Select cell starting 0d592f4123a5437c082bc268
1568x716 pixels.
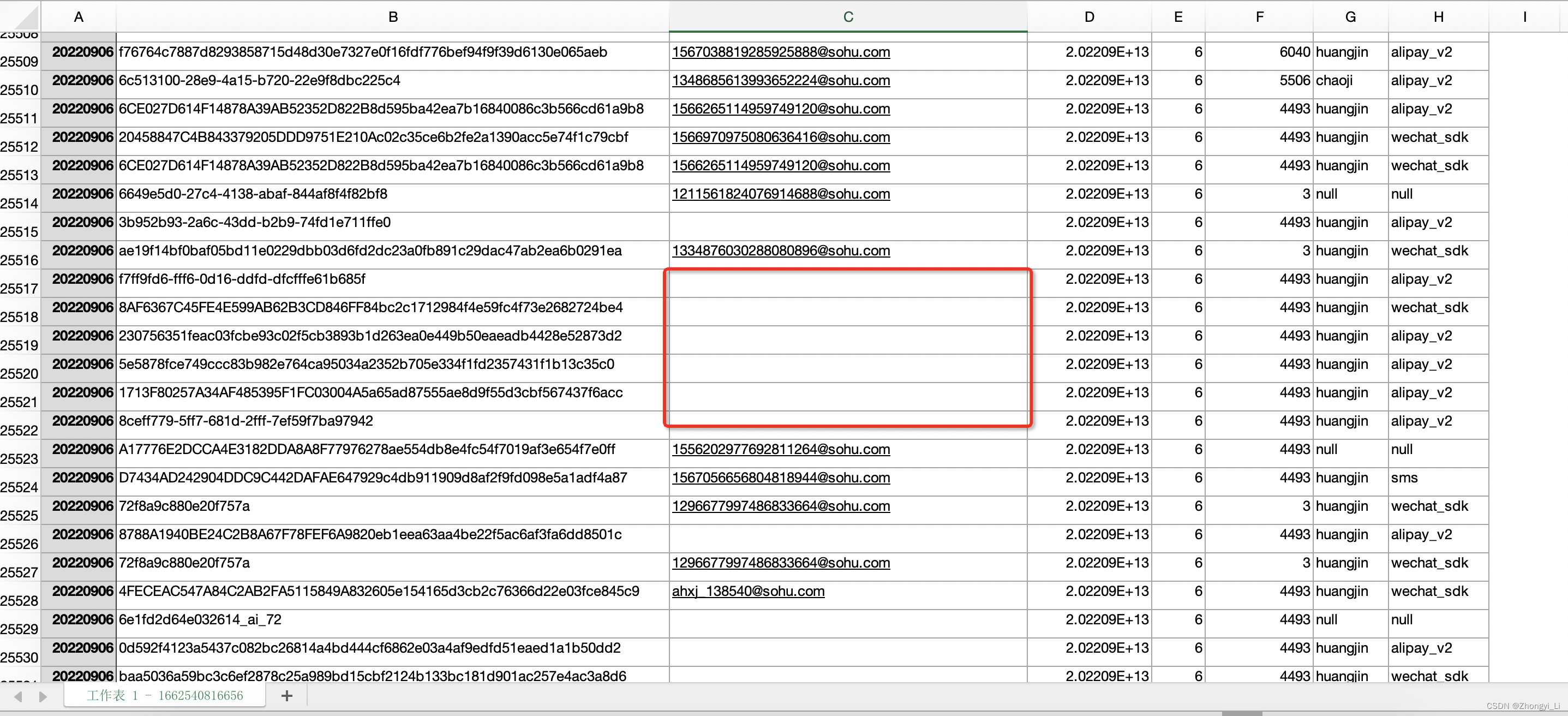click(393, 652)
